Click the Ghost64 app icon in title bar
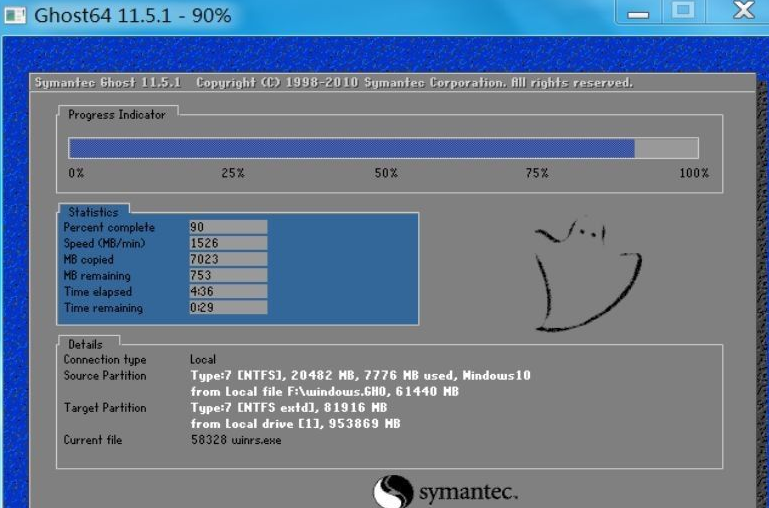 [x=15, y=15]
